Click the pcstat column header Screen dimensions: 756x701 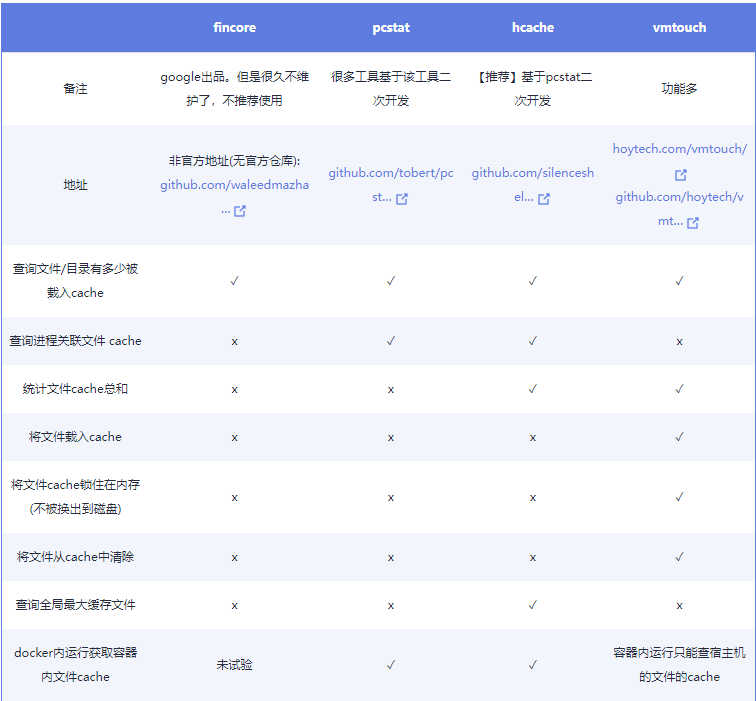coord(391,27)
